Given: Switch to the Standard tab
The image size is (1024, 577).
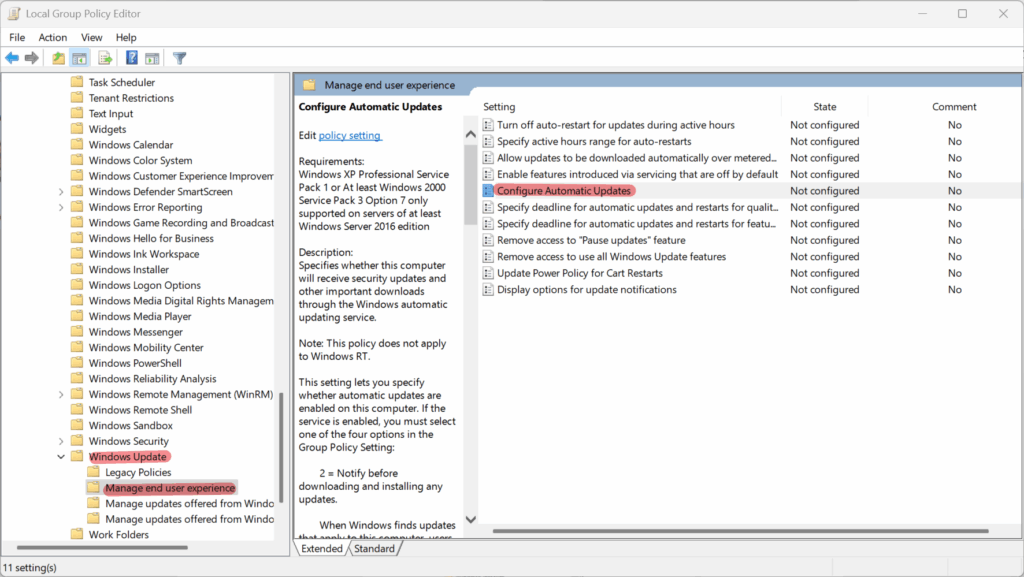Looking at the screenshot, I should point(374,548).
